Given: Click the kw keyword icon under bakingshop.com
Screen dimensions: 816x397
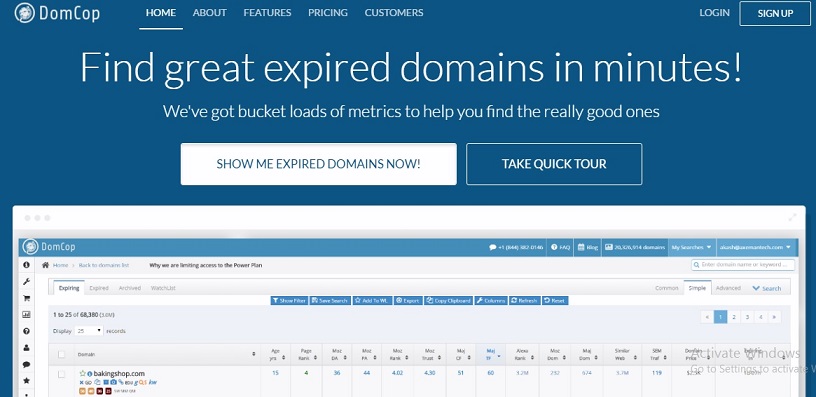Looking at the screenshot, I should coord(152,382).
